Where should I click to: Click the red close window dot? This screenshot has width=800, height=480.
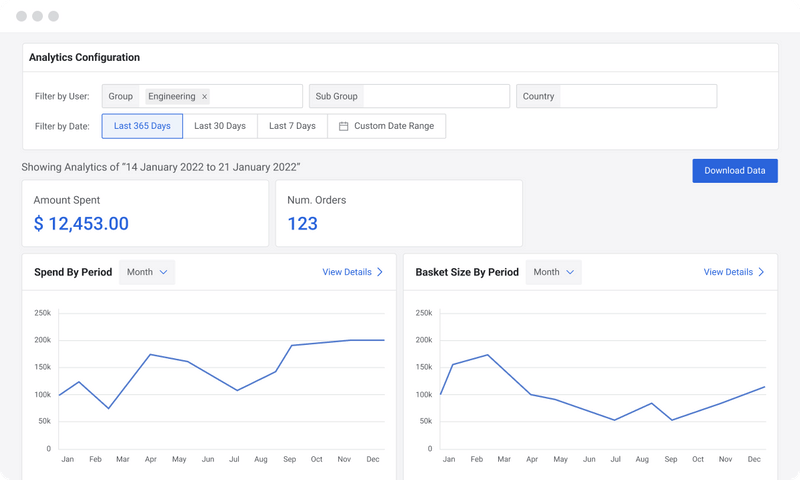click(x=21, y=17)
